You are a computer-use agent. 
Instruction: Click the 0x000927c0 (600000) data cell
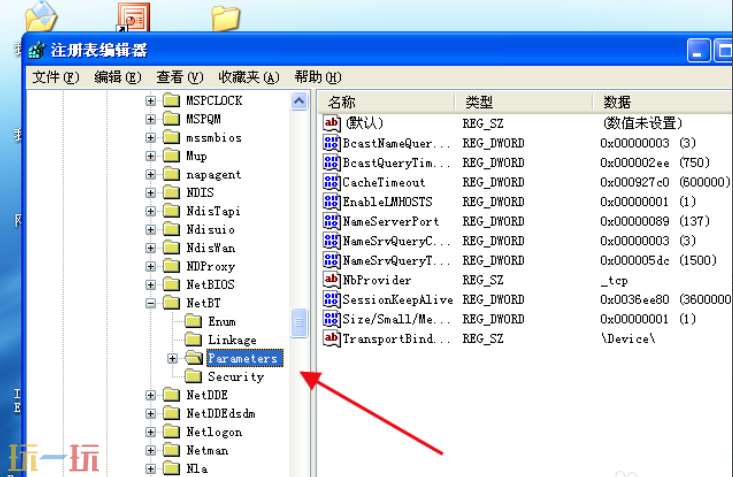point(665,182)
